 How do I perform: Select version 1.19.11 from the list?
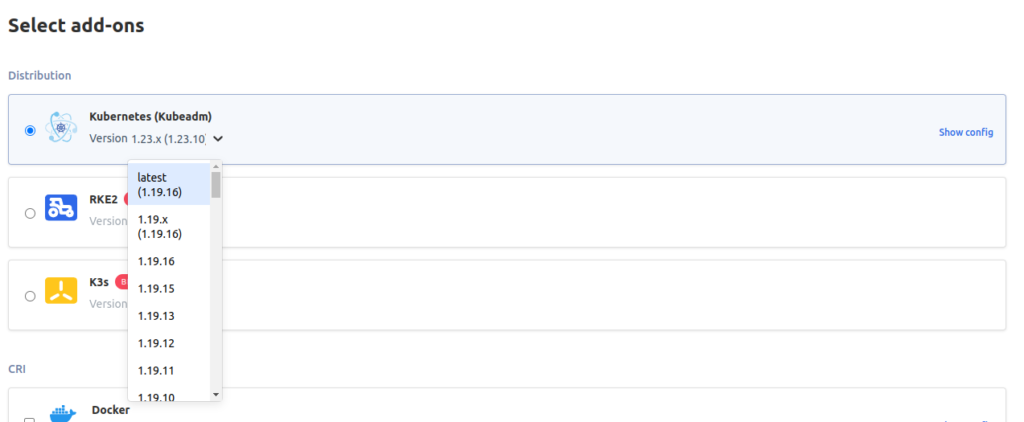pyautogui.click(x=169, y=371)
